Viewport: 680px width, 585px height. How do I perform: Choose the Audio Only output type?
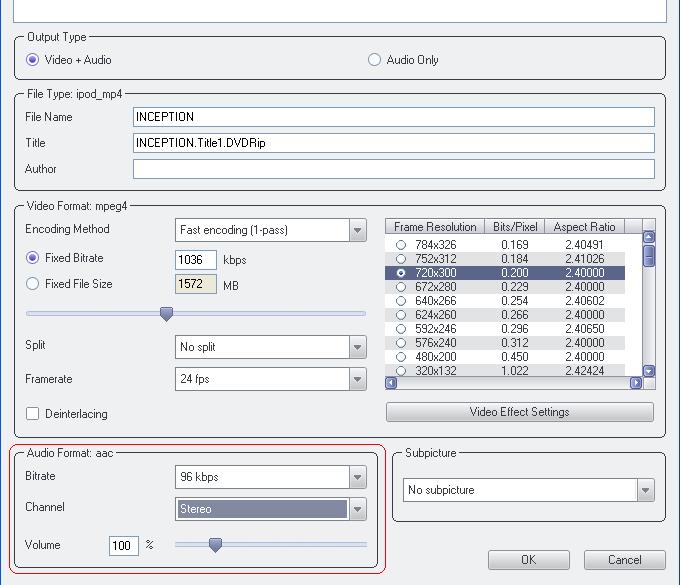tap(375, 60)
